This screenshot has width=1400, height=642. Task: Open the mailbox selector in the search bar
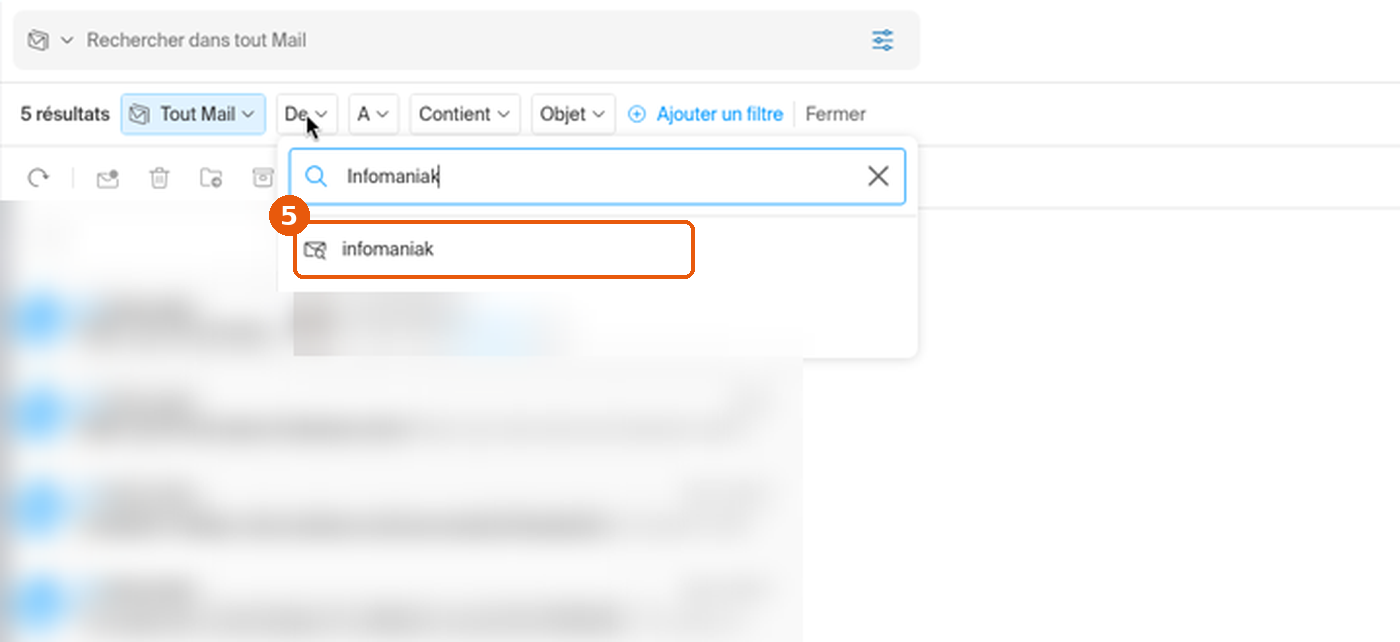(50, 40)
